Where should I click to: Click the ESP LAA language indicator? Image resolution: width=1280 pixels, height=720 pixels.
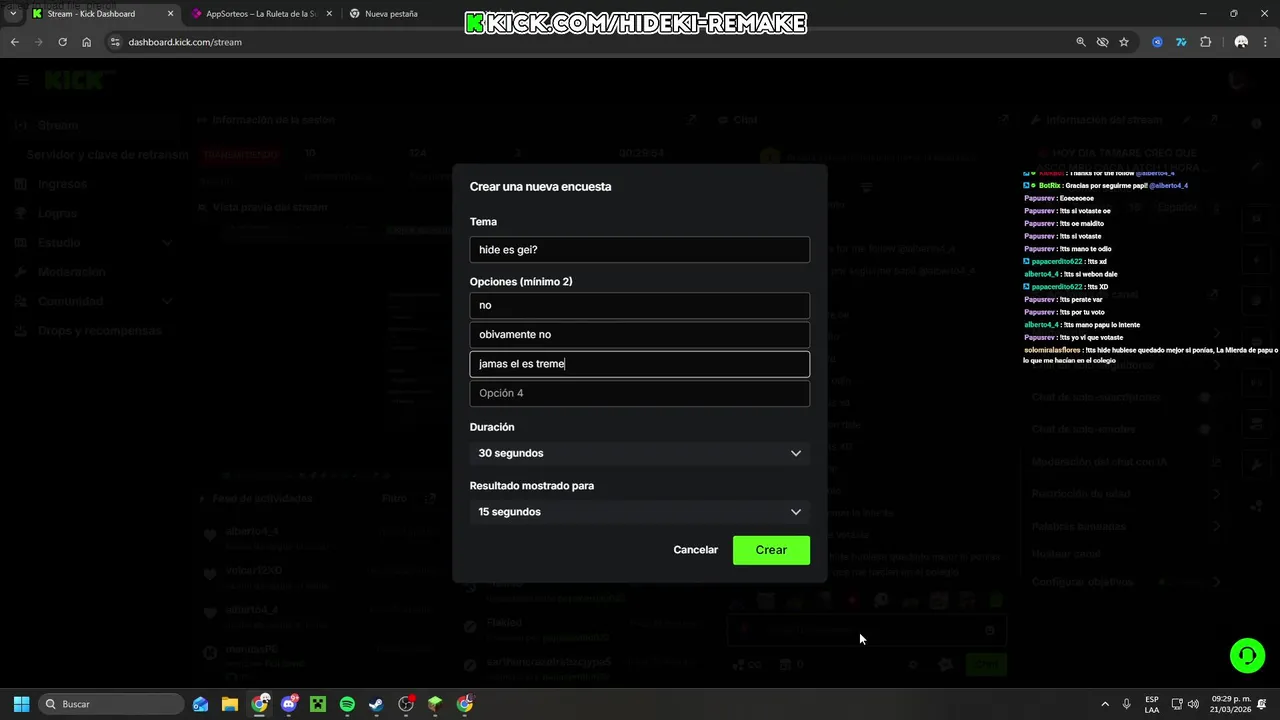(x=1152, y=704)
